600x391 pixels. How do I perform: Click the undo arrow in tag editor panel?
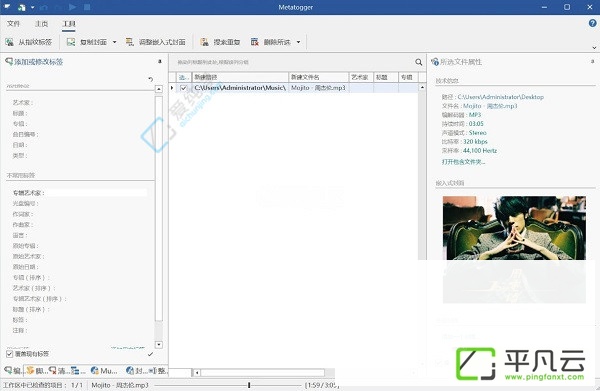click(x=150, y=79)
